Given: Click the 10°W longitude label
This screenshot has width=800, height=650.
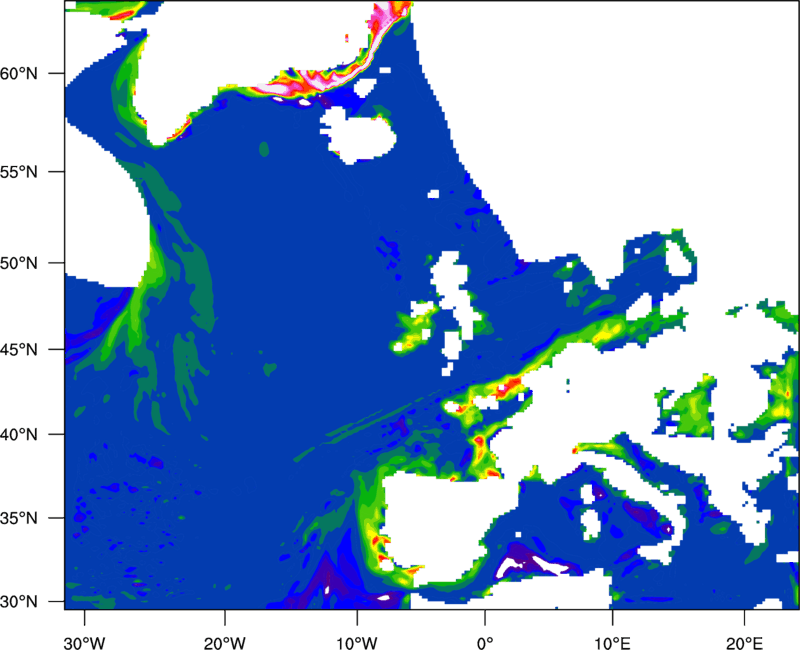Looking at the screenshot, I should (x=357, y=643).
